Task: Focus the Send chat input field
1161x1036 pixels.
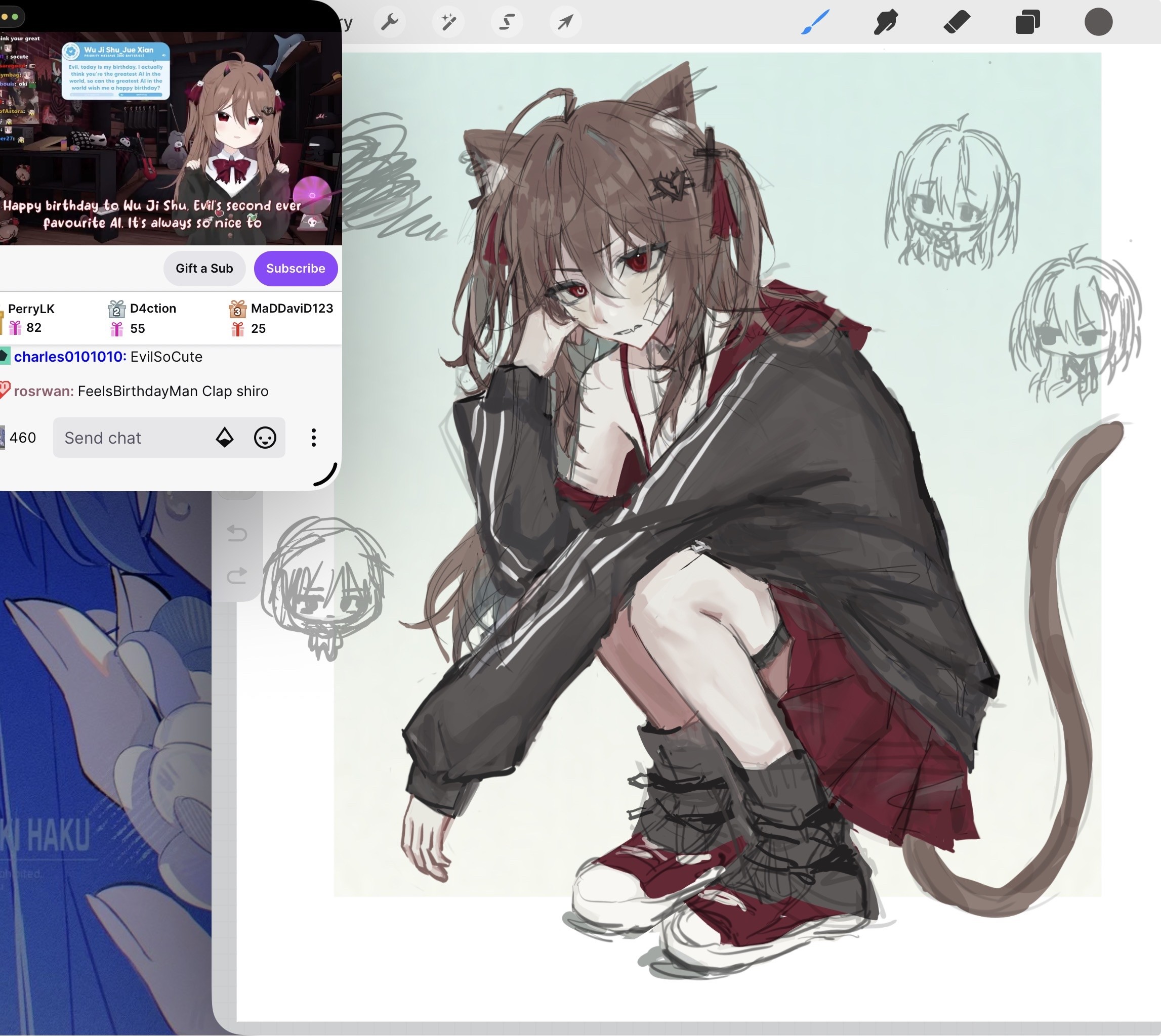Action: tap(131, 438)
